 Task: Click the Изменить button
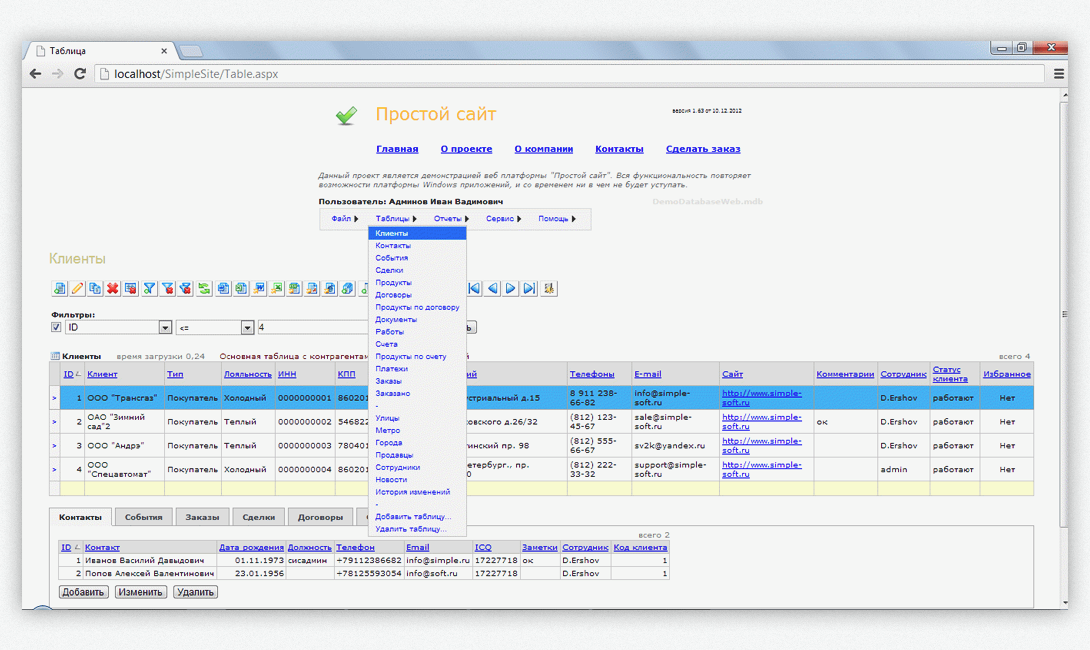coord(140,592)
